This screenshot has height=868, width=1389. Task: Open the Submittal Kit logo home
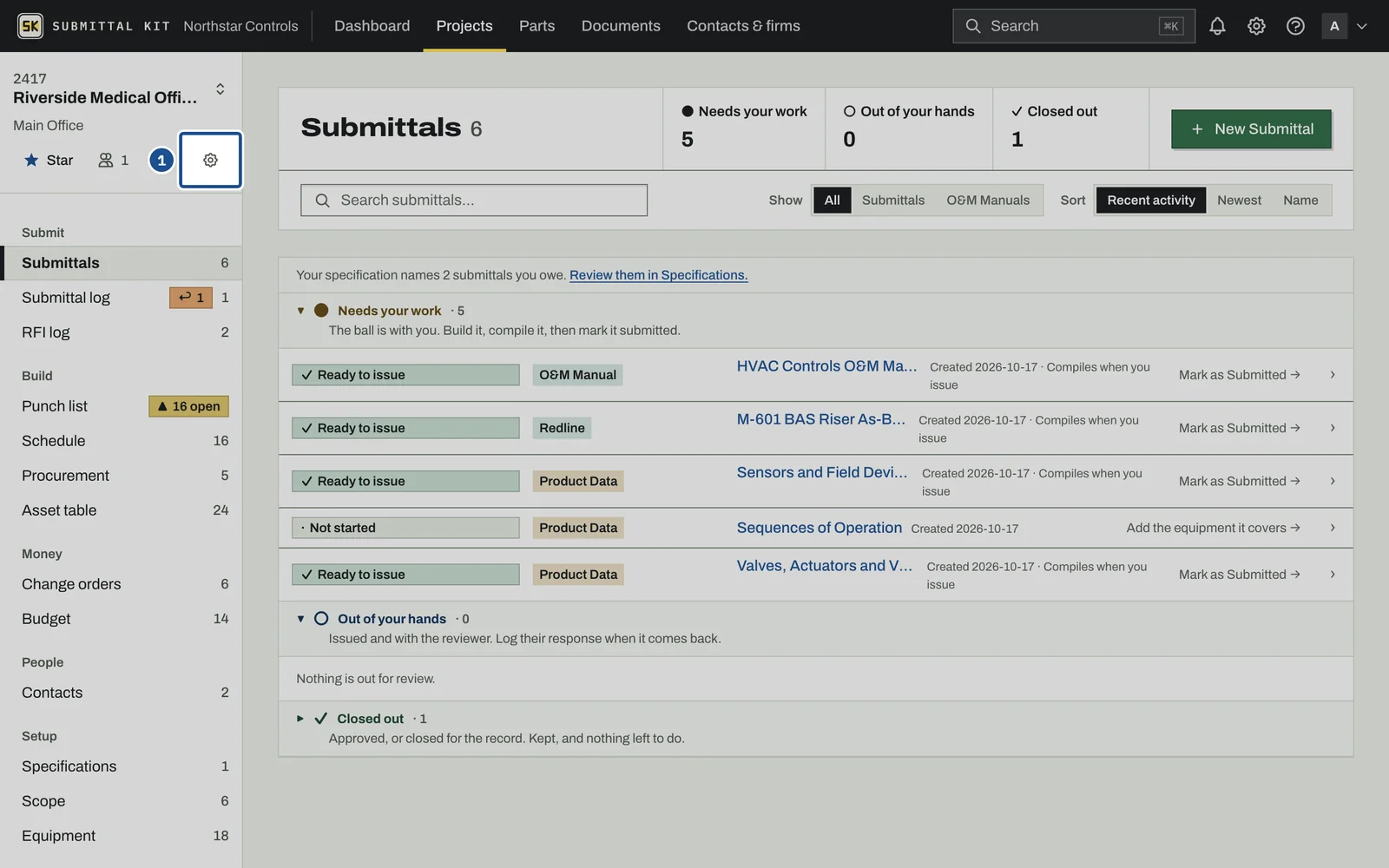30,26
